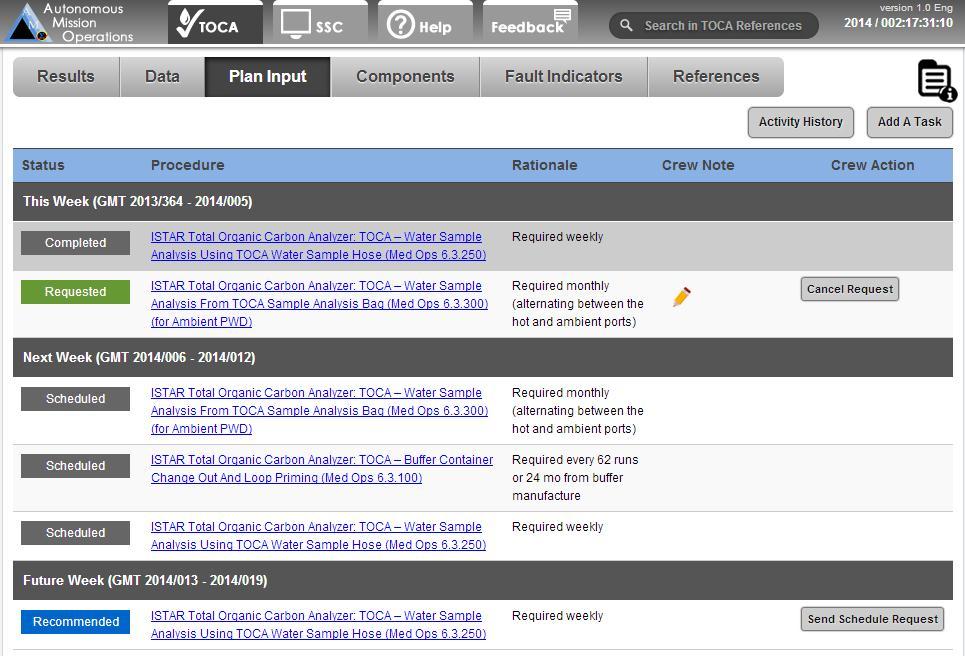Open the Requested row Sample Analysis Bag link
The width and height of the screenshot is (965, 656).
pyautogui.click(x=319, y=303)
